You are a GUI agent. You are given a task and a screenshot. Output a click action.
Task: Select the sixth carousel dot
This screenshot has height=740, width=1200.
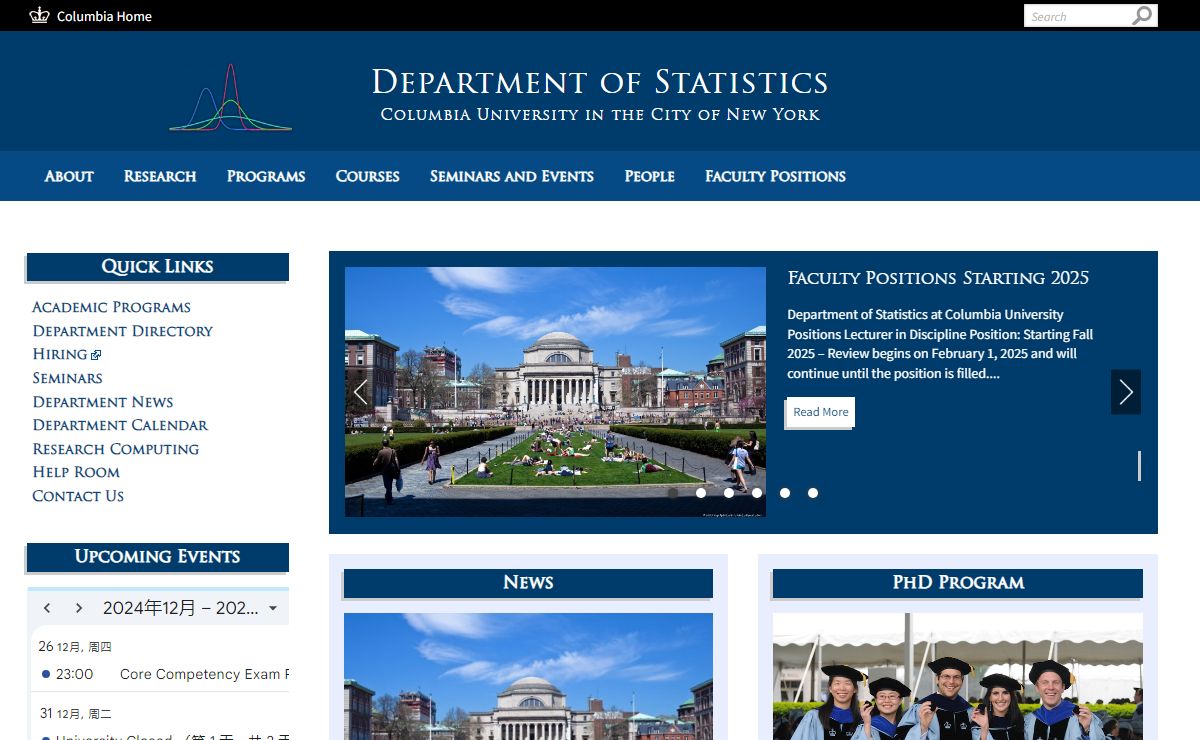tap(813, 493)
